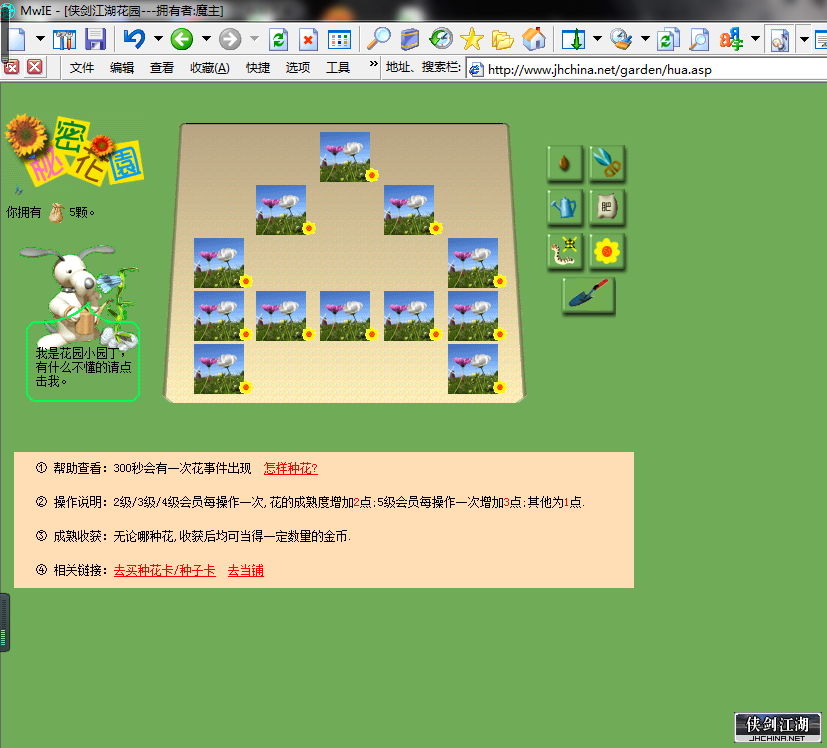
Task: Open the 选项 menu
Action: (297, 68)
